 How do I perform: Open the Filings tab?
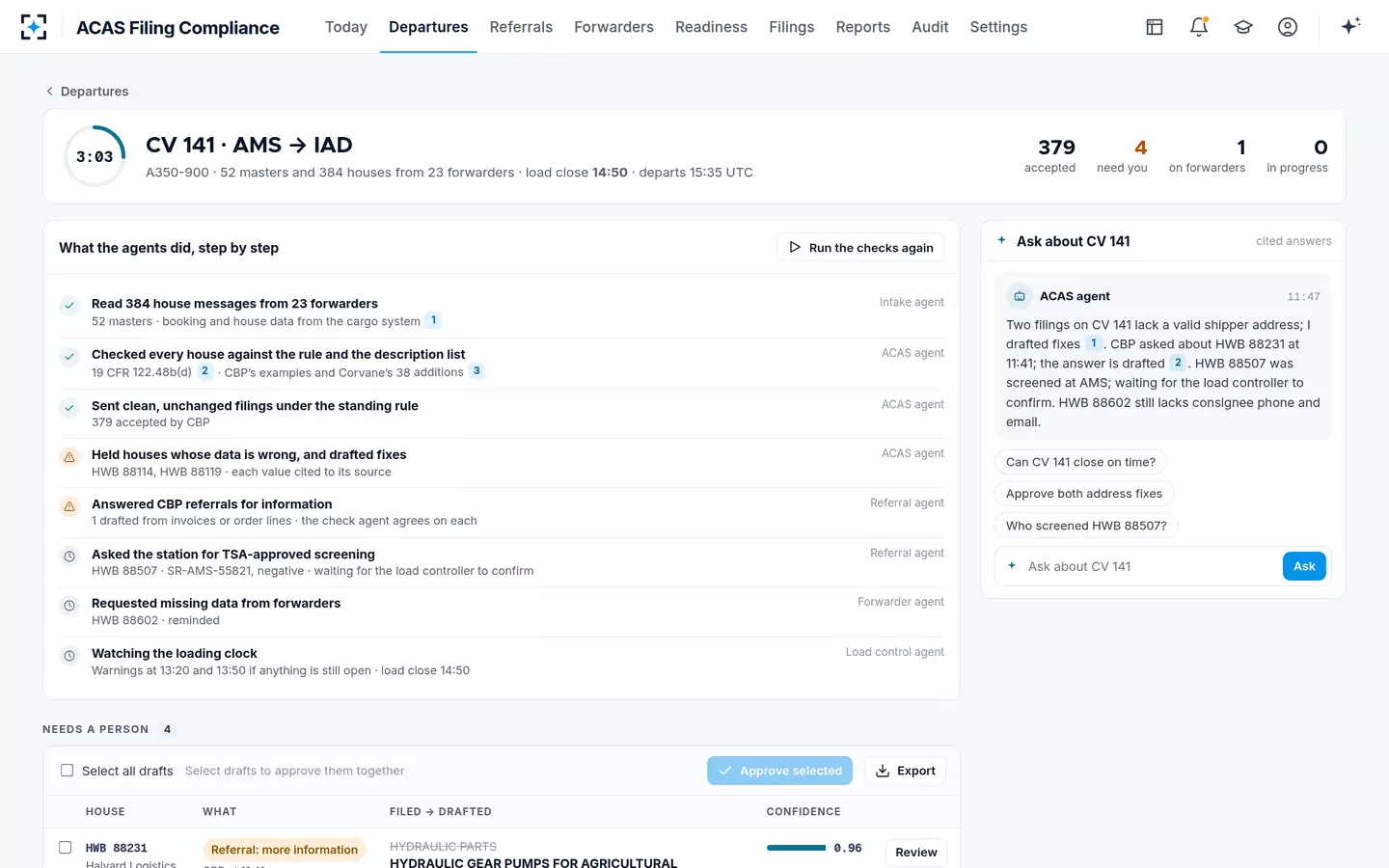tap(792, 27)
